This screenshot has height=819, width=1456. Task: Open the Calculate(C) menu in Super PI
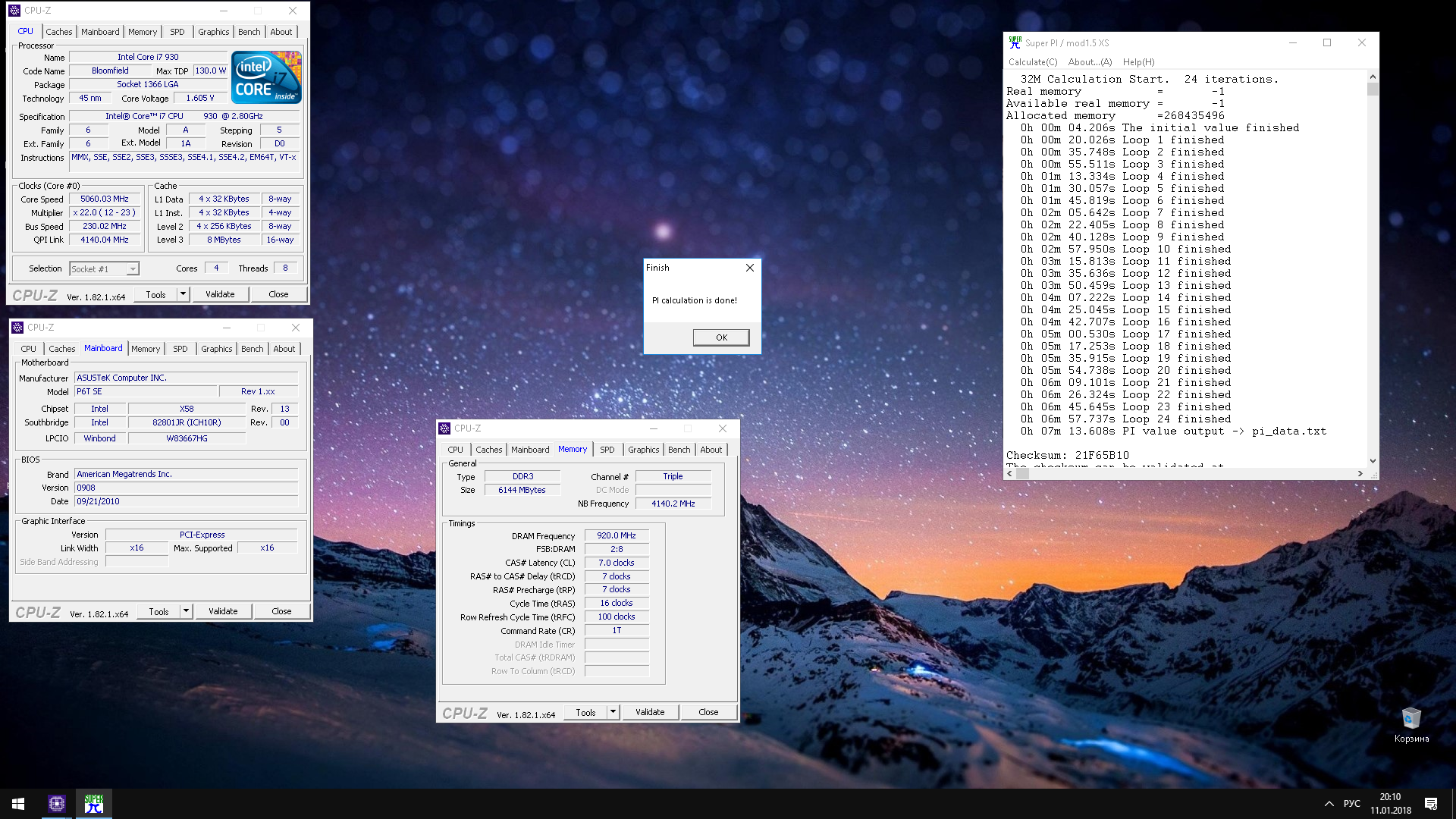click(x=1033, y=62)
